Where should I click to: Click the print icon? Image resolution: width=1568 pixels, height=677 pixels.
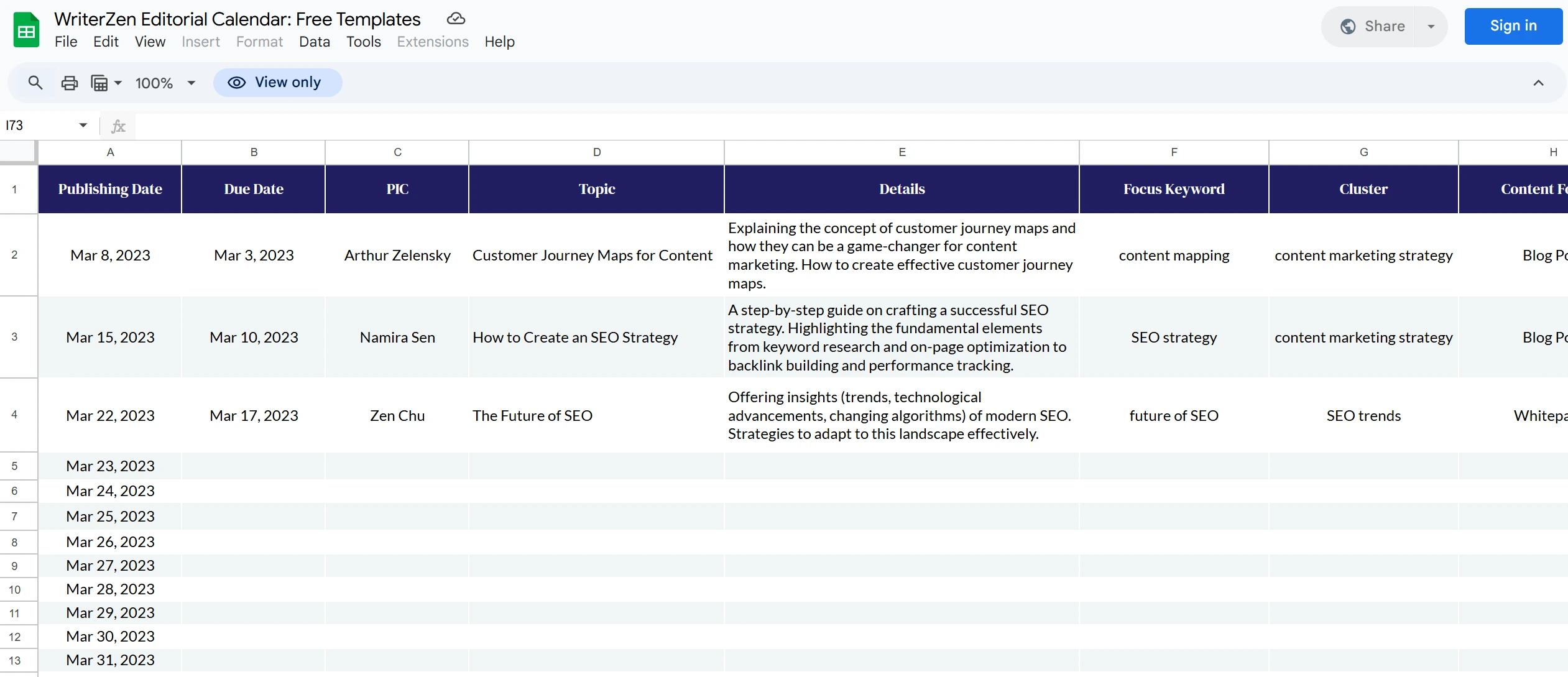70,83
